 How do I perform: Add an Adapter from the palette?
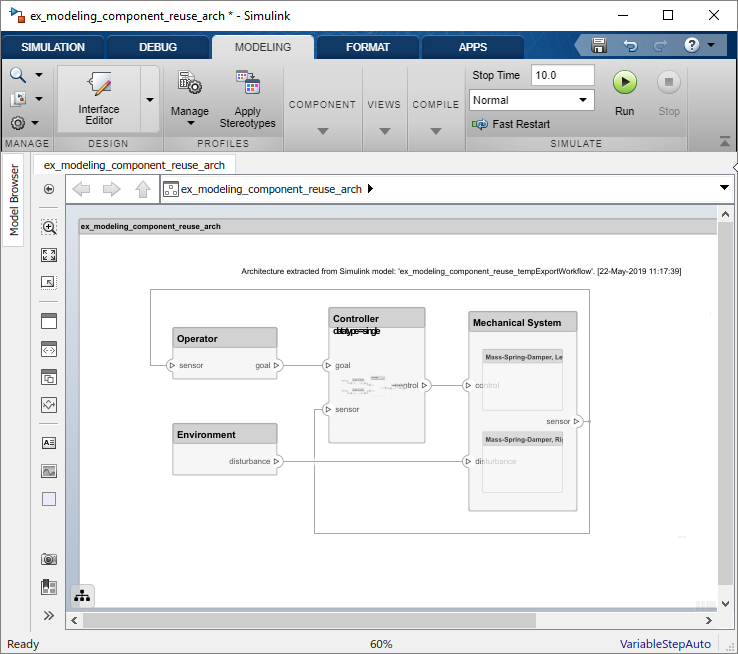tap(49, 405)
